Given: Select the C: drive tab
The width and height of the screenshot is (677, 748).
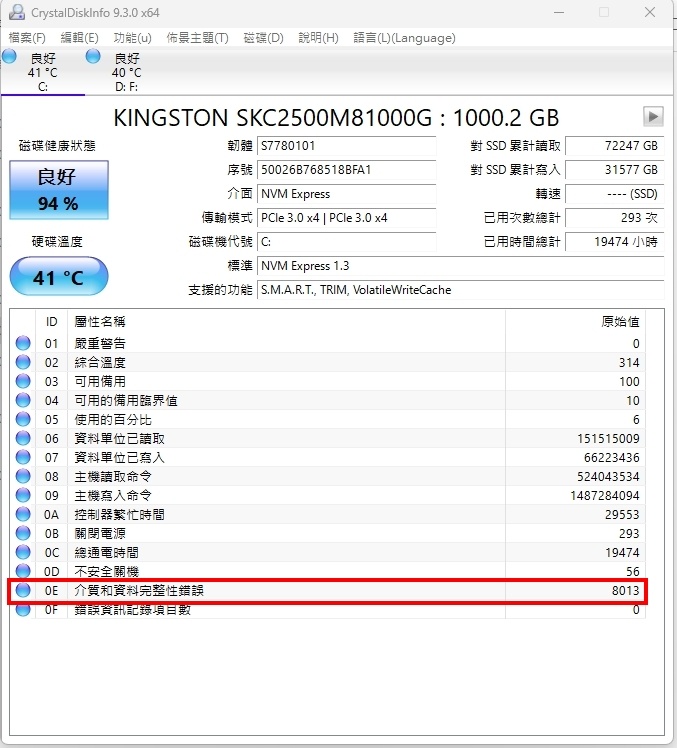Looking at the screenshot, I should point(42,73).
